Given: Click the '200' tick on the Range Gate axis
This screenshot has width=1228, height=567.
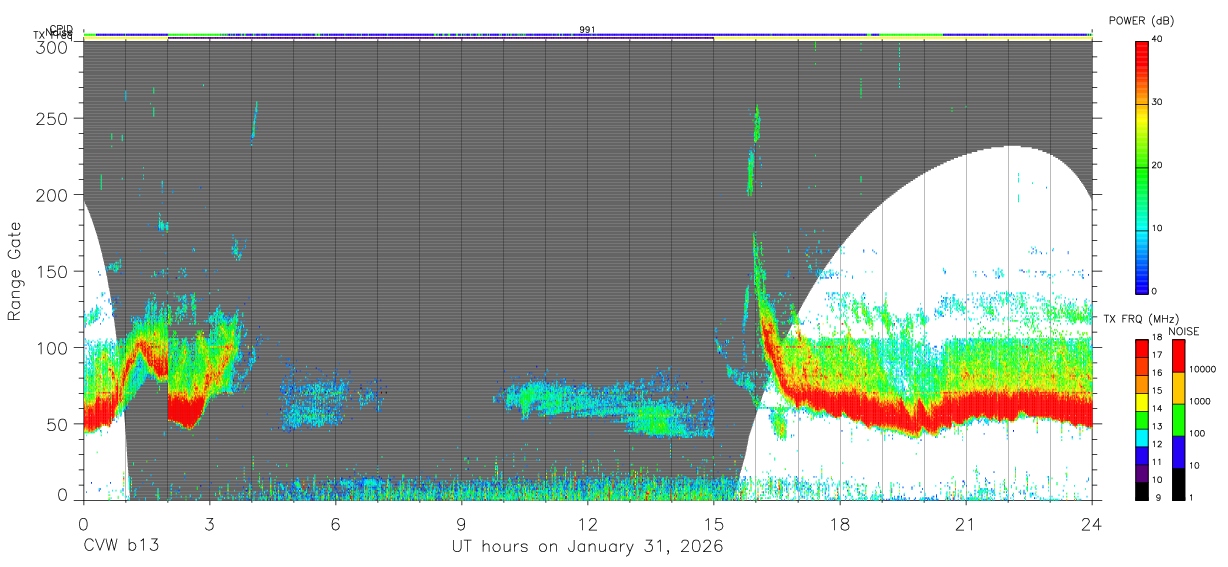Looking at the screenshot, I should (53, 195).
